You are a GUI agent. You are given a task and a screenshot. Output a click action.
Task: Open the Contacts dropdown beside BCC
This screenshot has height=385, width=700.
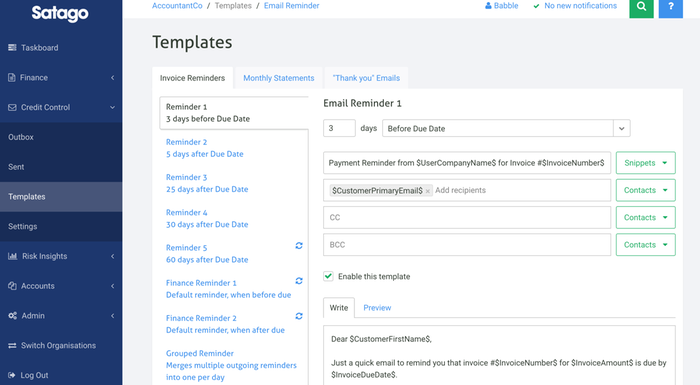pos(646,245)
